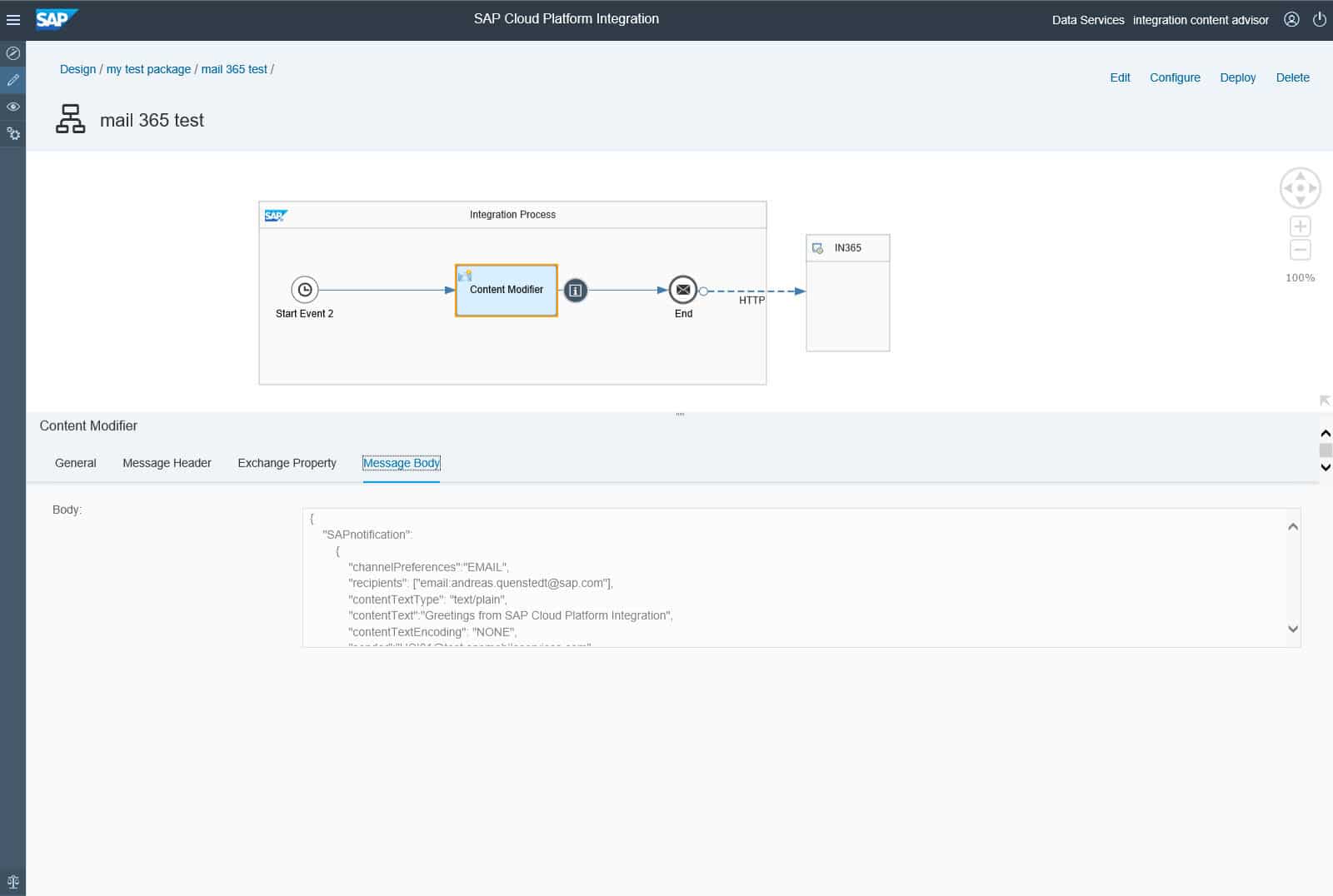Click the down chevron on properties panel
The image size is (1333, 896).
click(x=1326, y=467)
